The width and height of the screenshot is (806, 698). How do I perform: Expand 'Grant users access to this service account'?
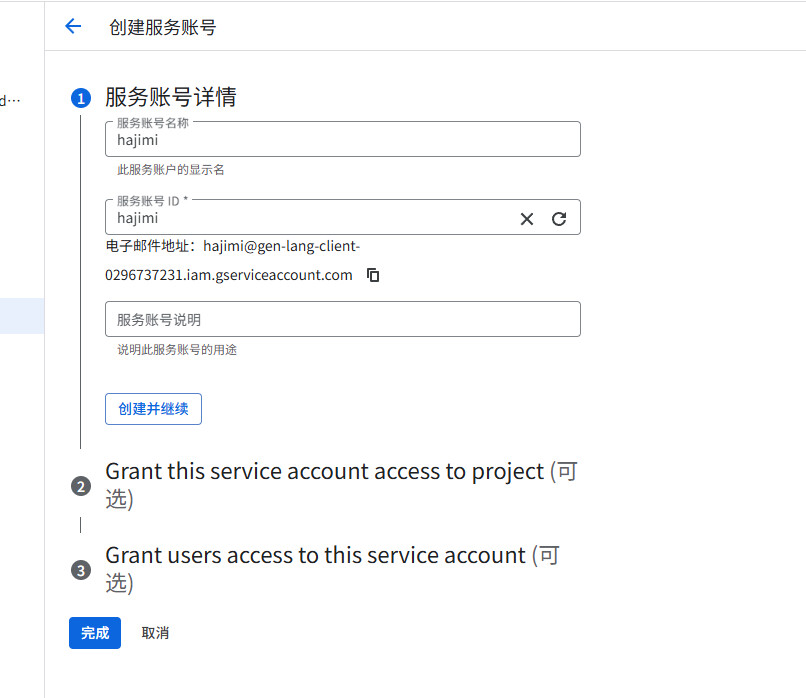click(x=315, y=556)
